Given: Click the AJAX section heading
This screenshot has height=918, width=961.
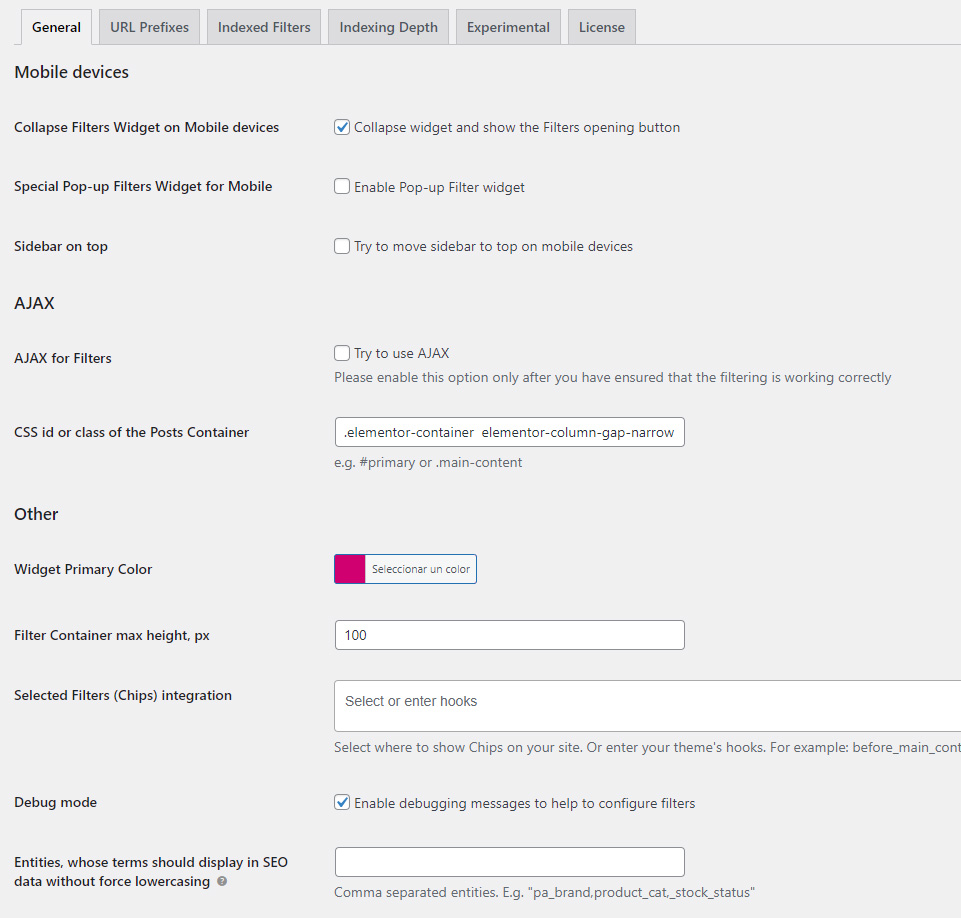Looking at the screenshot, I should pyautogui.click(x=34, y=303).
